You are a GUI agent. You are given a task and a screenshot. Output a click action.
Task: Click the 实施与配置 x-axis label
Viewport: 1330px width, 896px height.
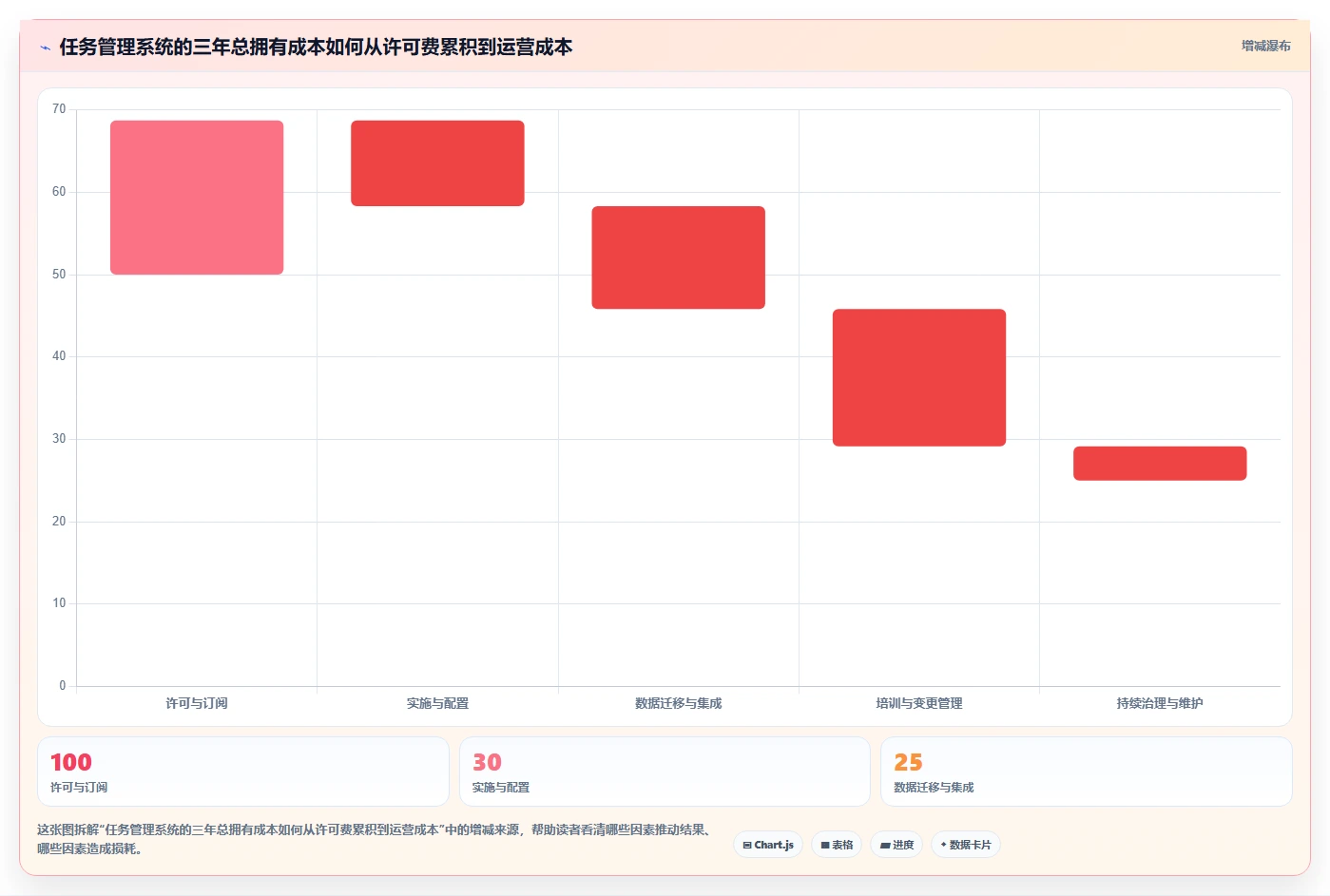pos(437,703)
